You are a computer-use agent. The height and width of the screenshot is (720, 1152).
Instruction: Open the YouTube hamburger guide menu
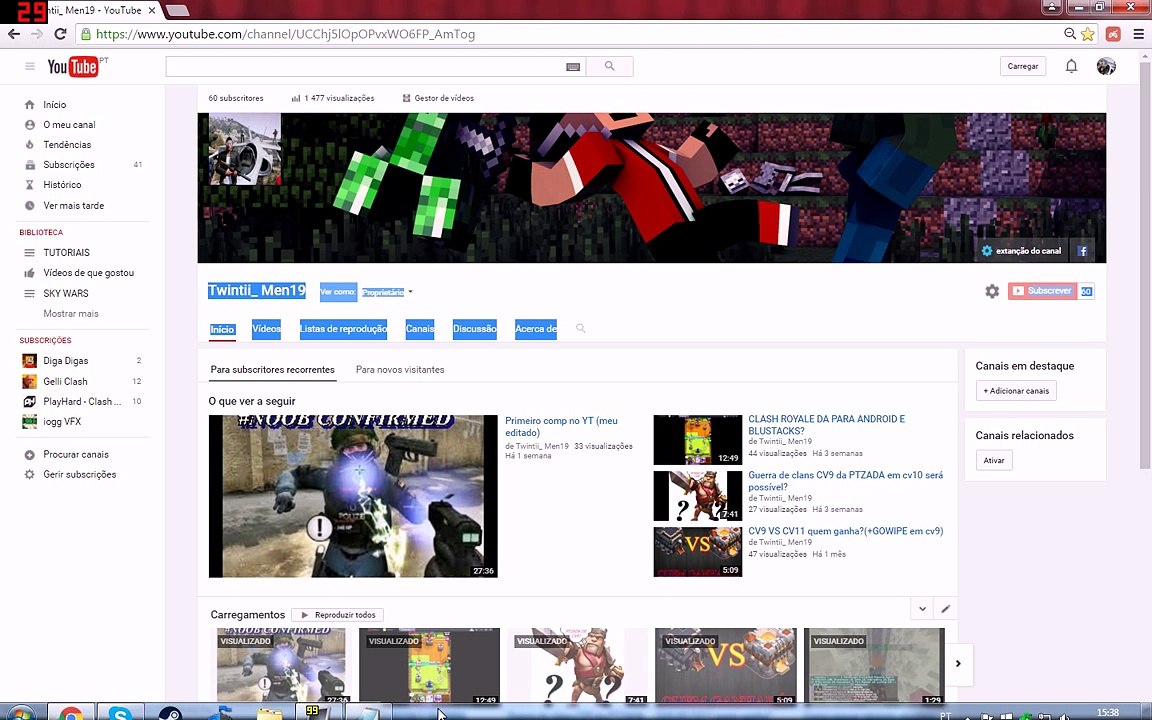(x=29, y=66)
